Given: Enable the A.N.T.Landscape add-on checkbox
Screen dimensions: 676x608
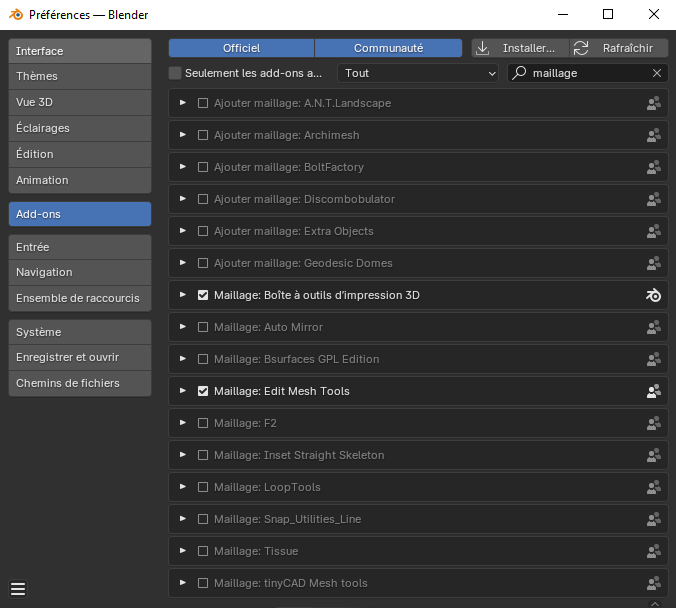Looking at the screenshot, I should [x=203, y=103].
